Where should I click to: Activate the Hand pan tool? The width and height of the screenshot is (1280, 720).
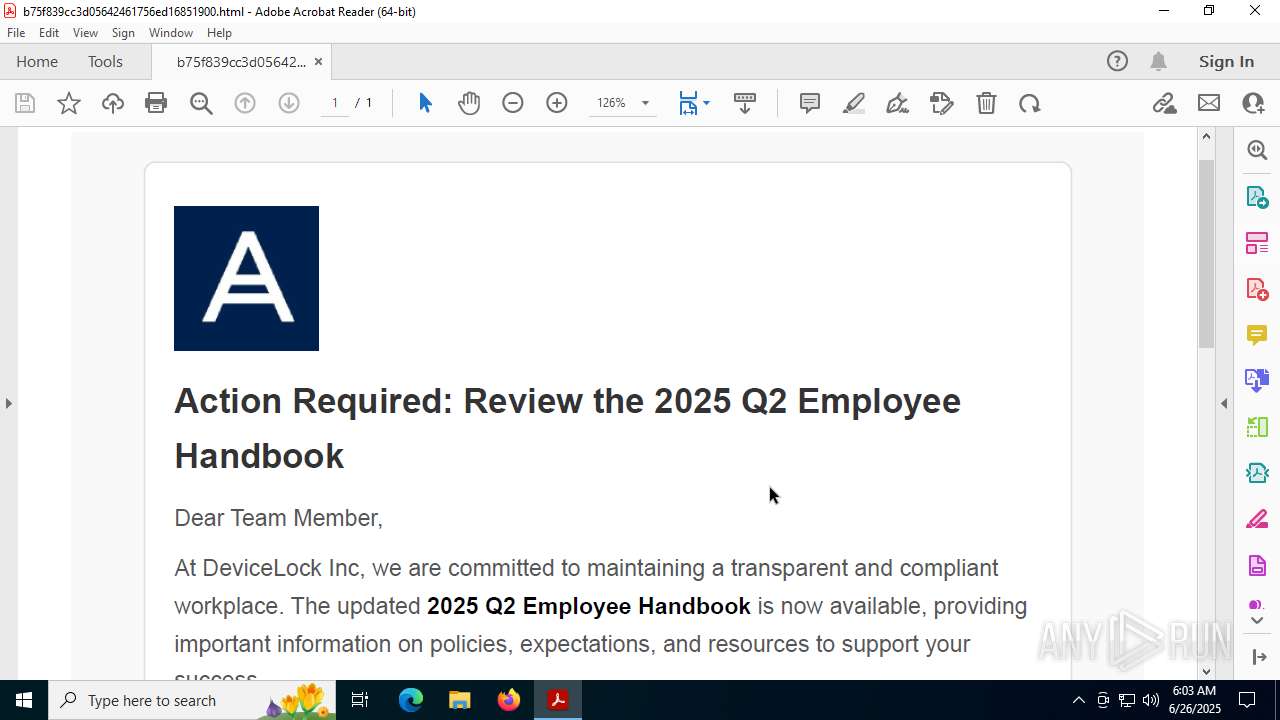click(469, 103)
